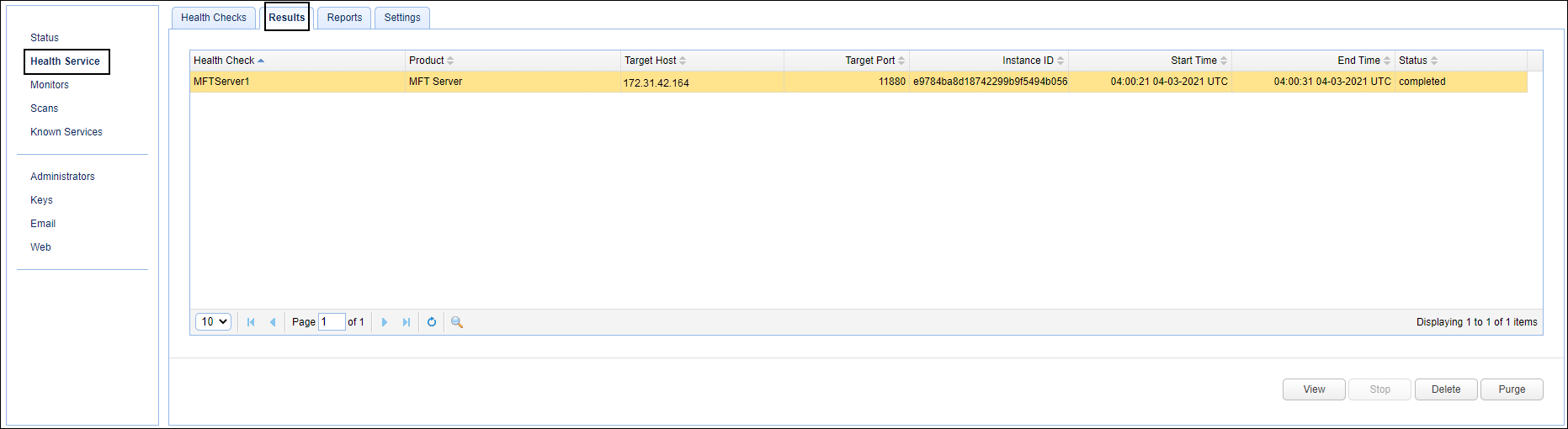
Task: Click the View button
Action: (x=1313, y=389)
